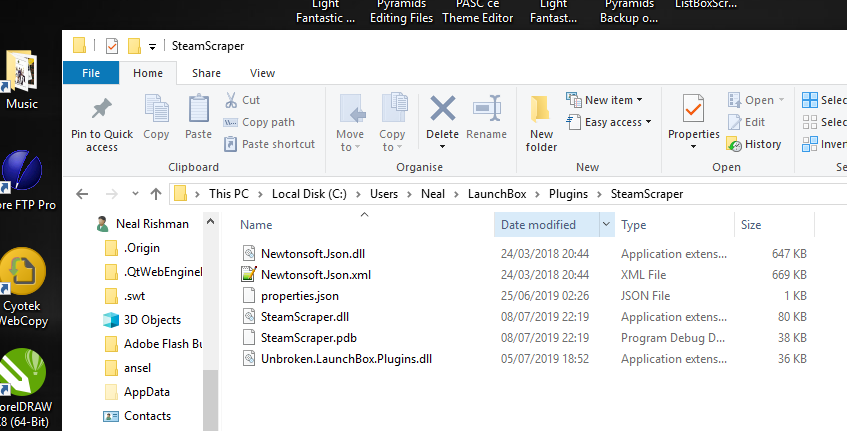Open the New item dropdown

604,100
